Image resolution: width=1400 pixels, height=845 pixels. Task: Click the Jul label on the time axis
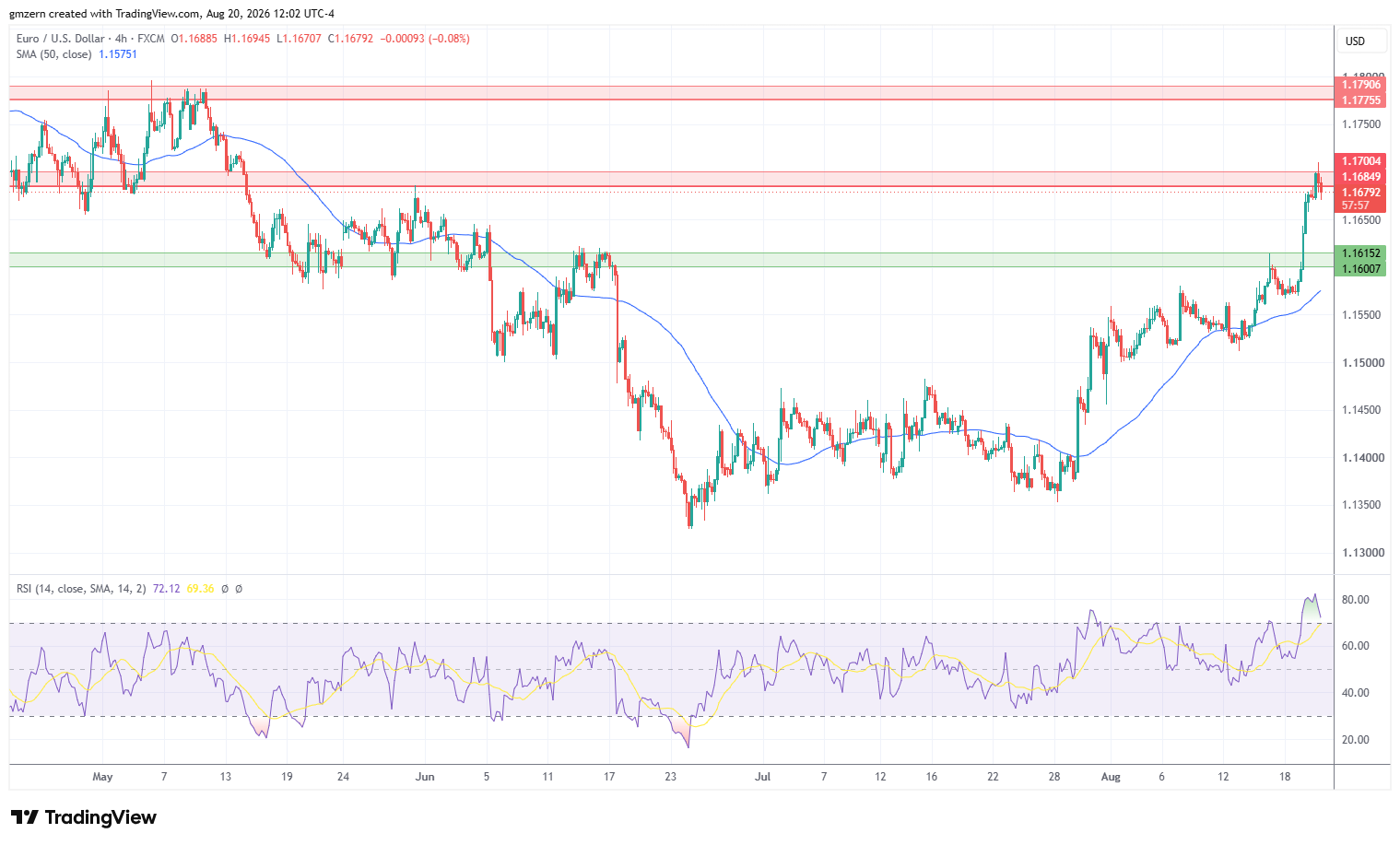[x=762, y=777]
